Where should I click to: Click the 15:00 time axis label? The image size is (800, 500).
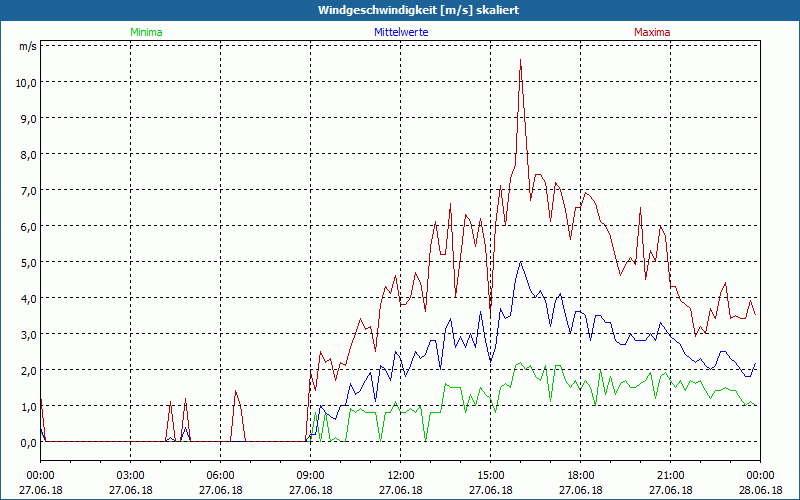tap(490, 476)
